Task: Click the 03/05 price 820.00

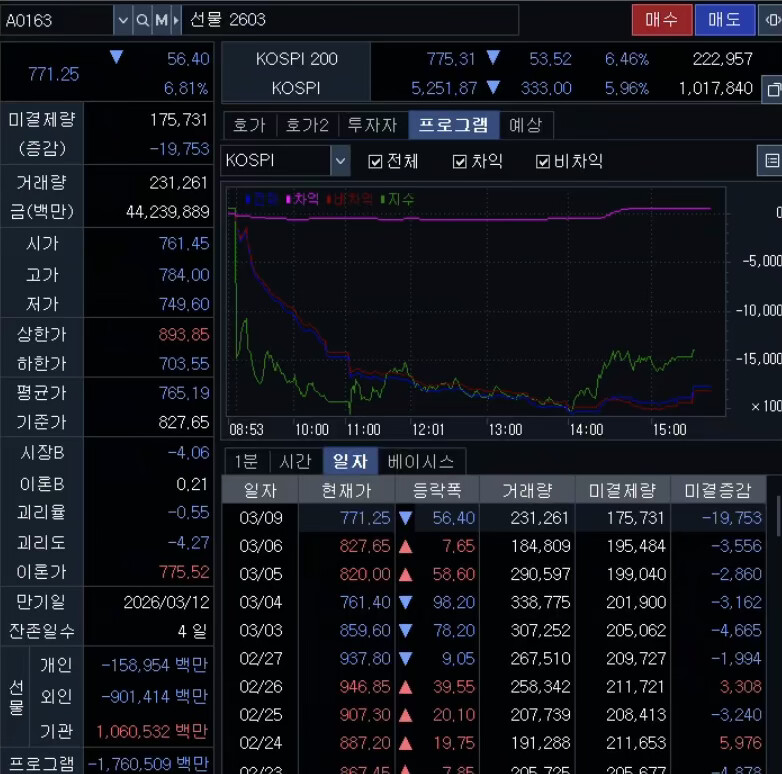Action: (365, 574)
